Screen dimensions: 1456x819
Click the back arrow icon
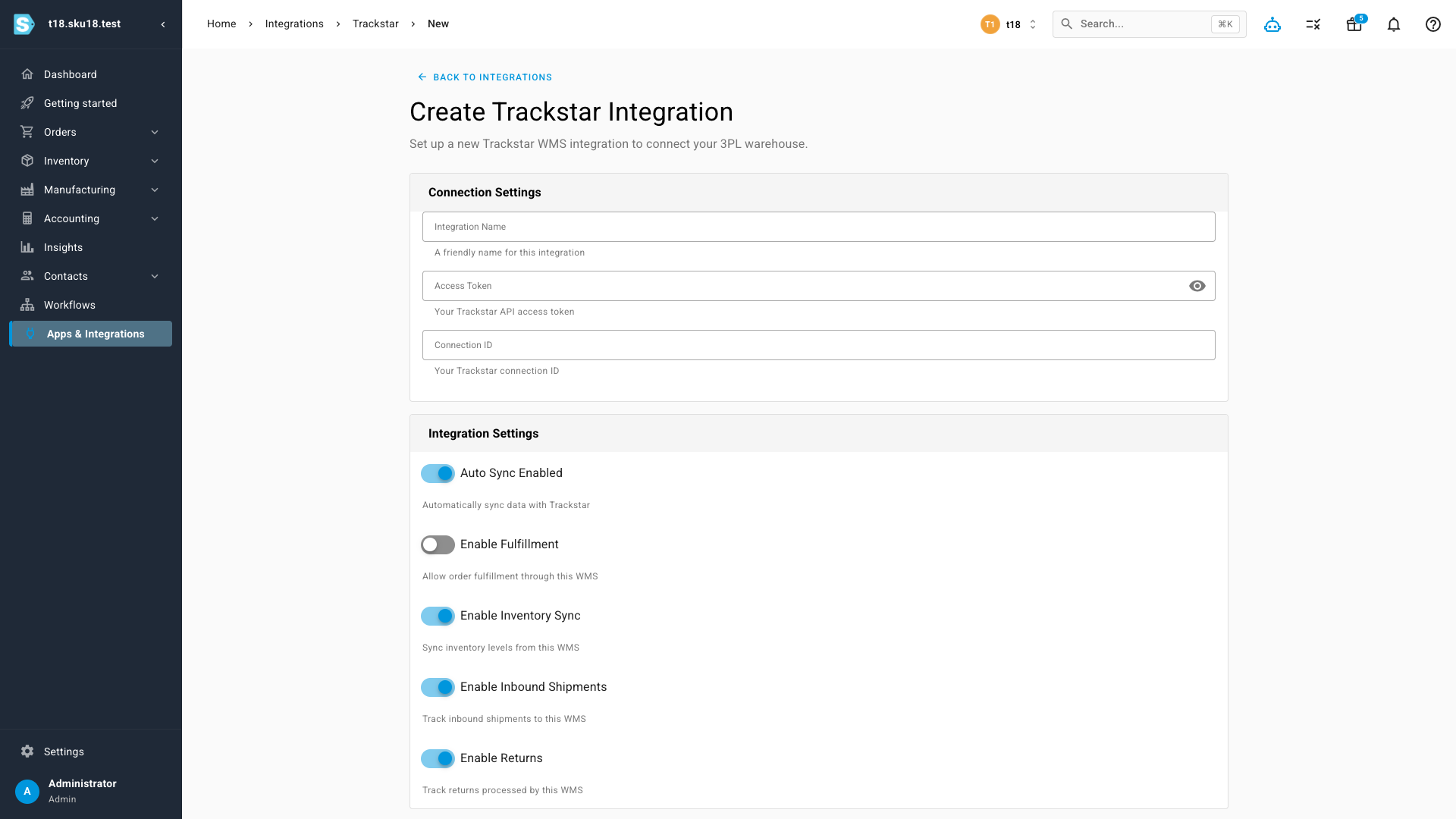coord(422,77)
